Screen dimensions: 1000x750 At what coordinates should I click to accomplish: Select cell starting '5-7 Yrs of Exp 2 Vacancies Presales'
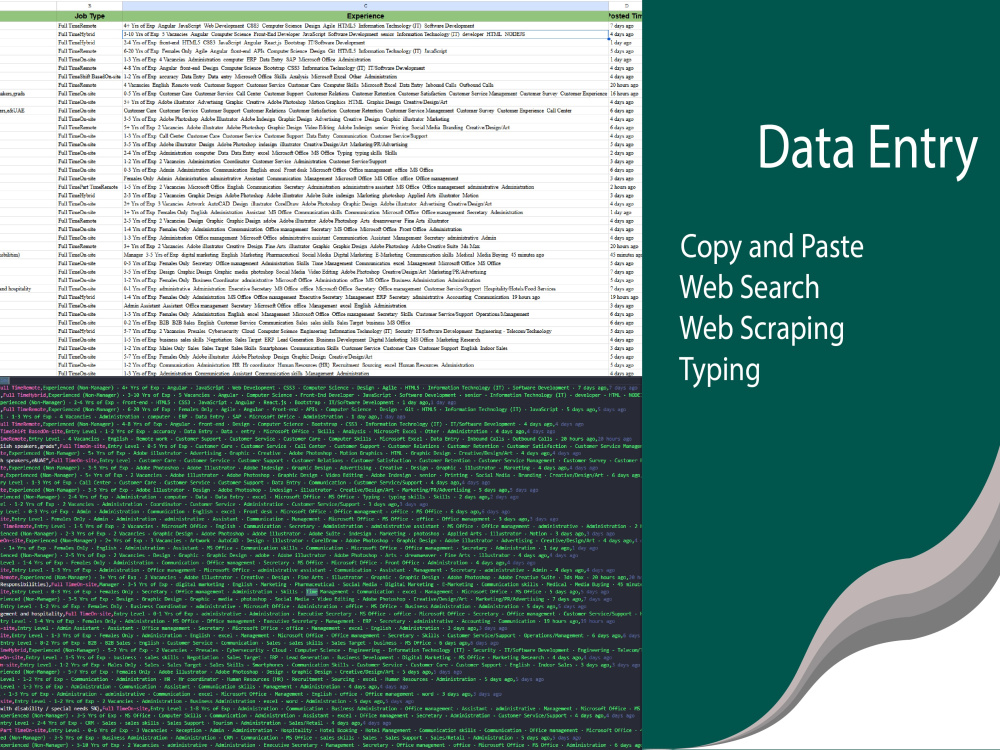pos(365,331)
